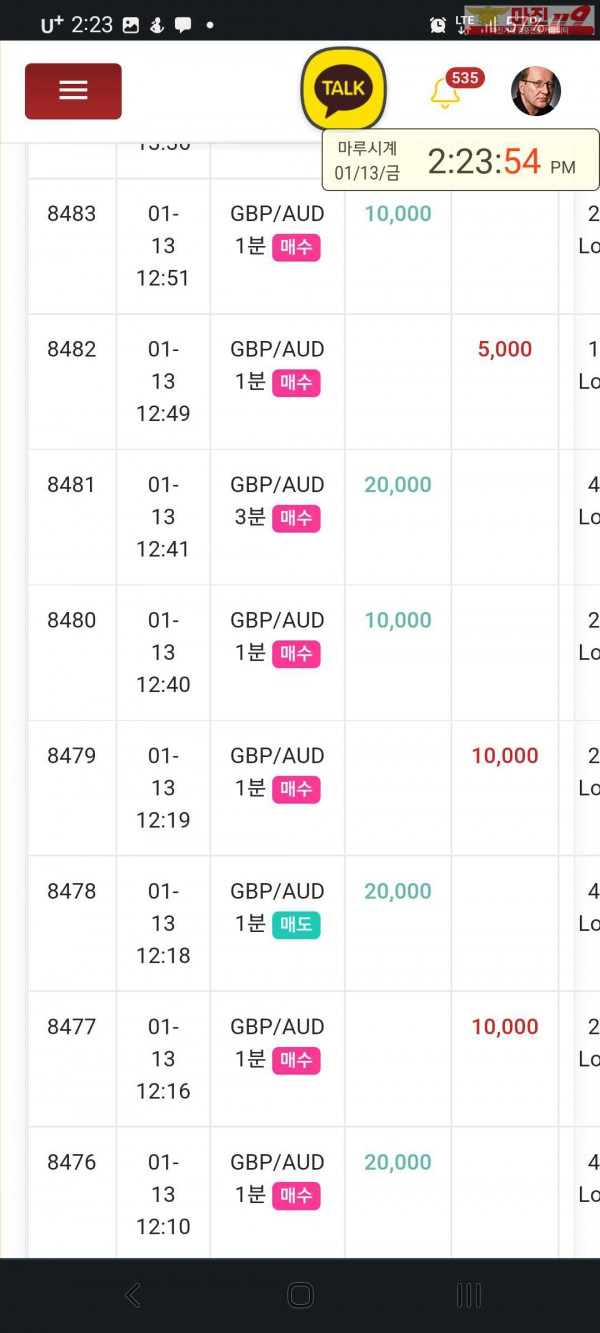Tap the 매수 badge in row 8483
This screenshot has width=600, height=1333.
pyautogui.click(x=296, y=247)
